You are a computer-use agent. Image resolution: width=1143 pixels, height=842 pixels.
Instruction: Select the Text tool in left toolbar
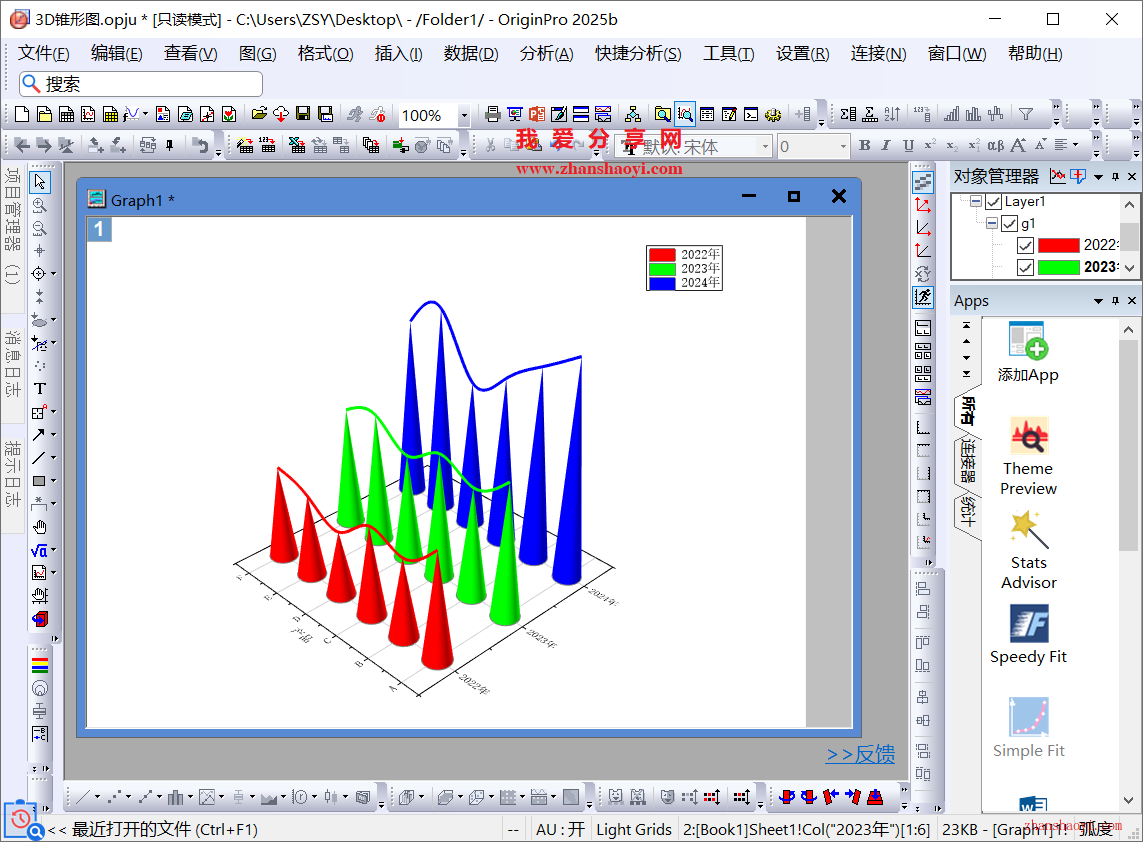(x=40, y=389)
